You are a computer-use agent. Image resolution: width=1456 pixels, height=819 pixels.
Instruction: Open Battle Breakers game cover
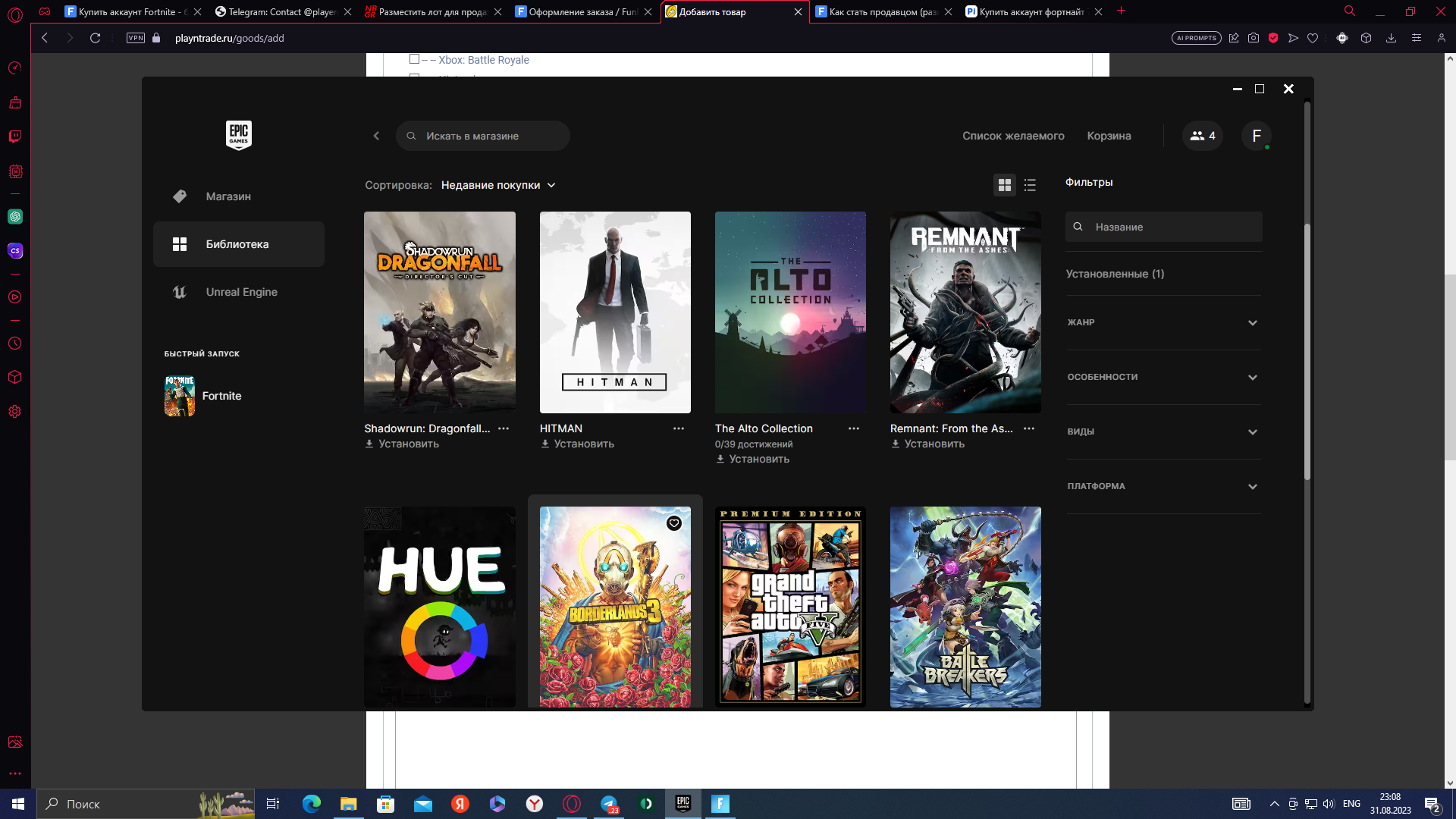(x=965, y=607)
